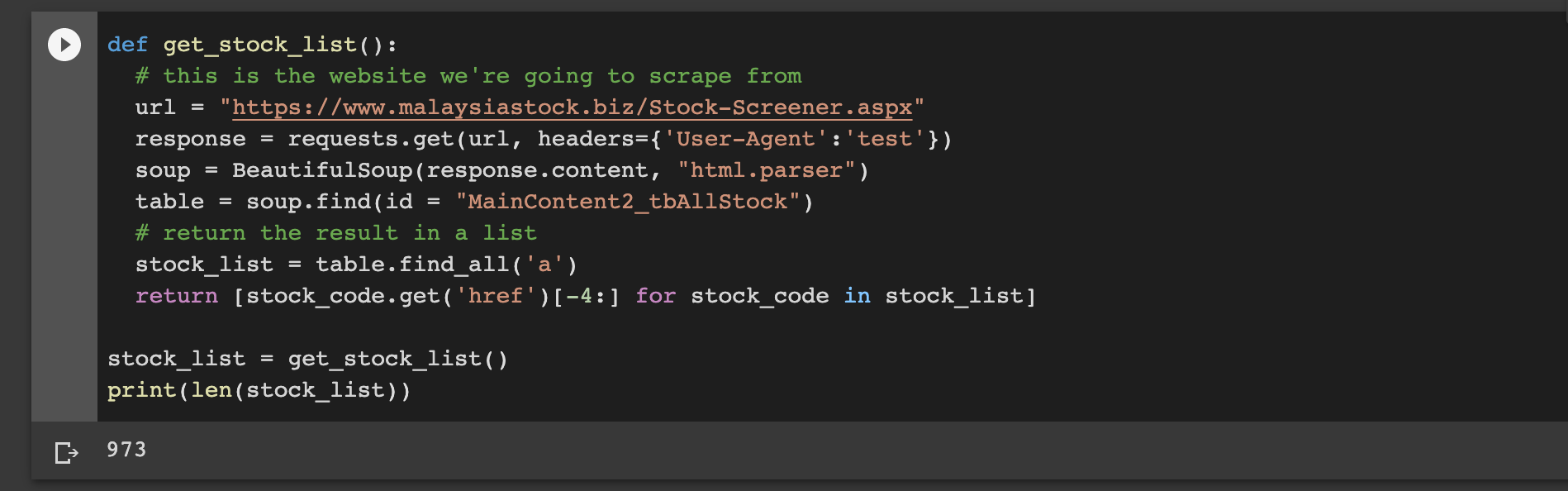Screen dimensions: 1568x491
Task: Click the 'return the result in a list' comment
Action: point(336,233)
